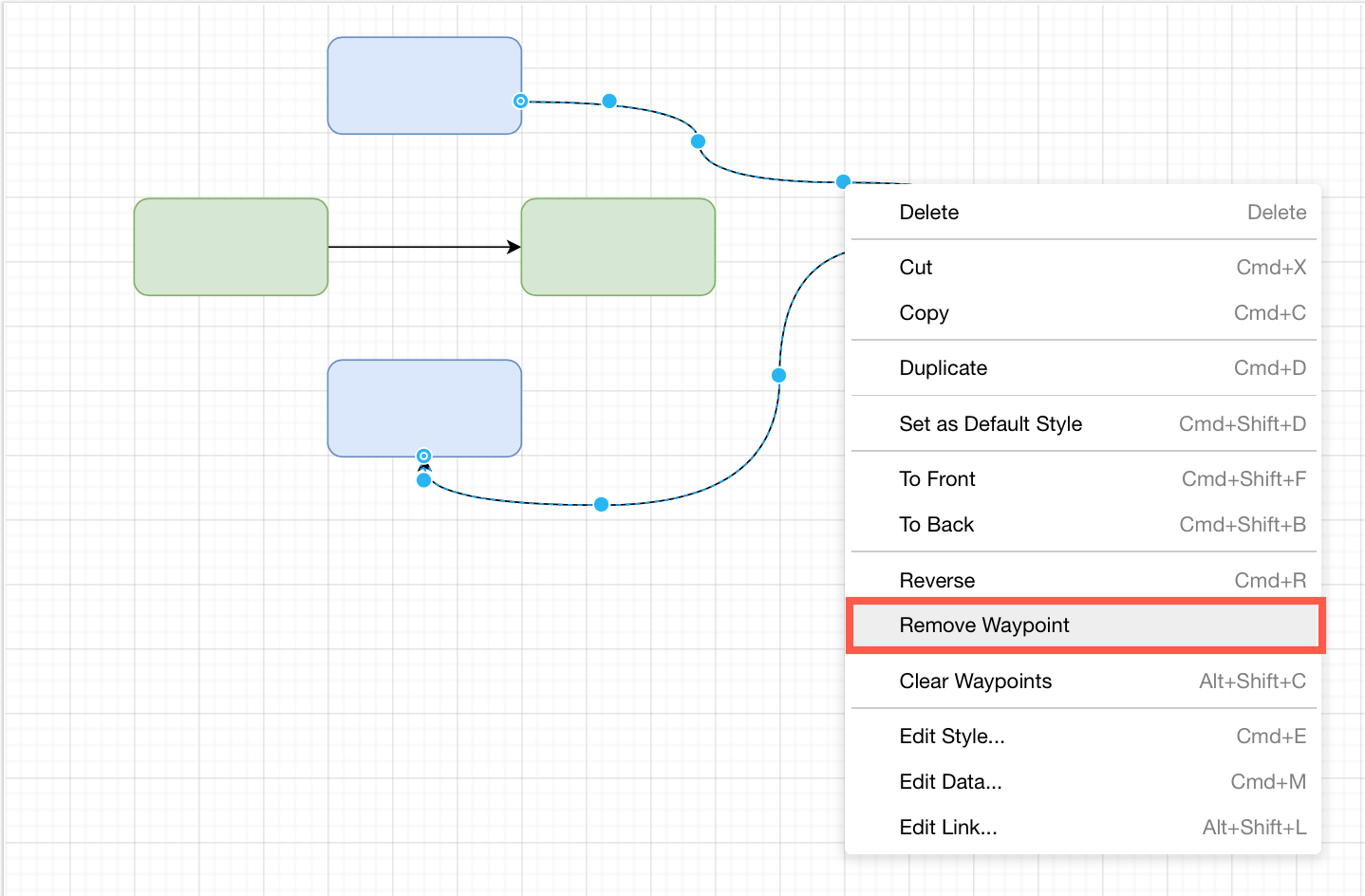The image size is (1365, 896).
Task: Send the edge To Back
Action: 936,525
